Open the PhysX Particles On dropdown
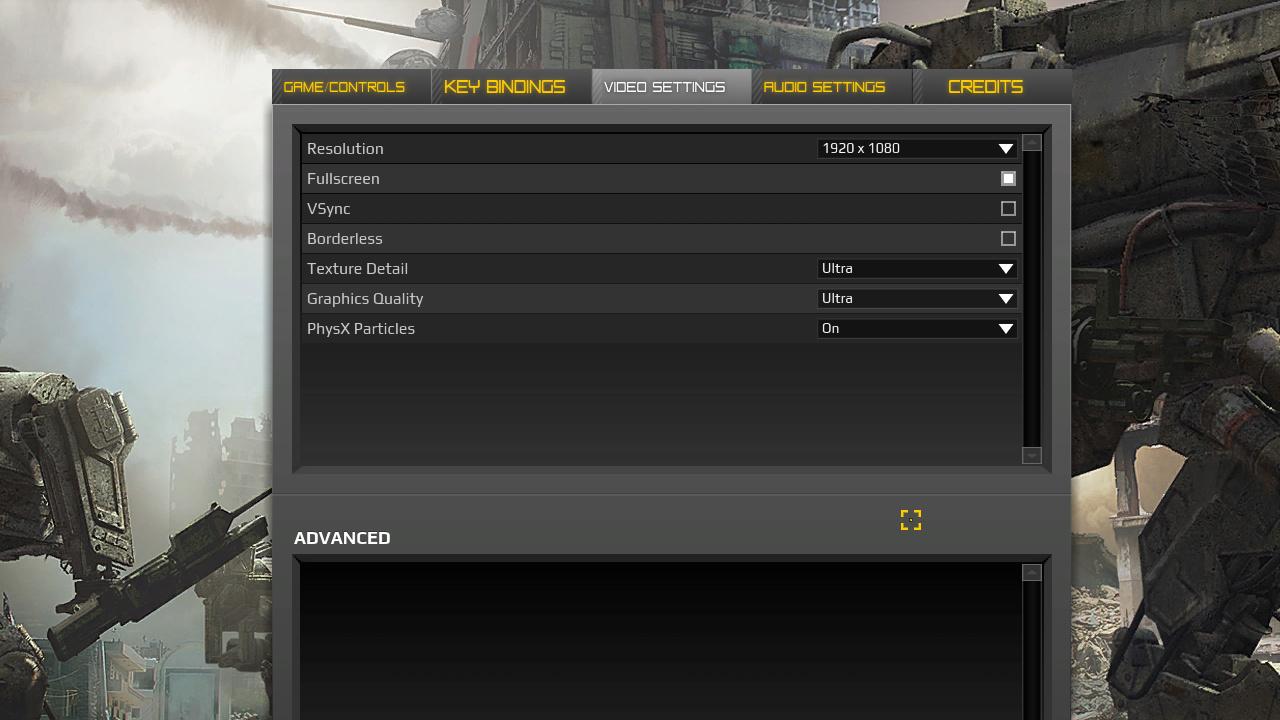Screen dimensions: 1280x720 [x=917, y=328]
